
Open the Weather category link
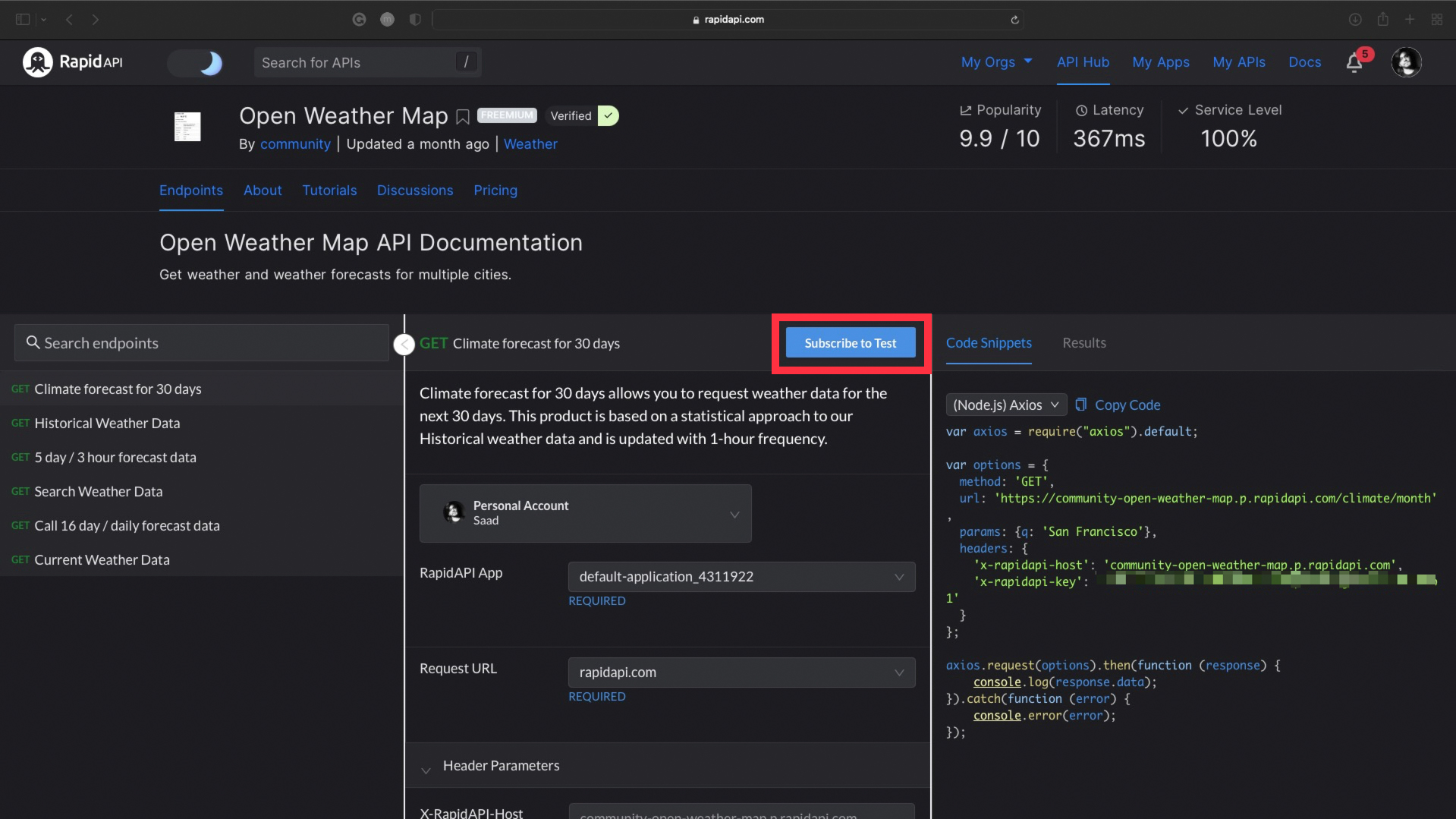530,144
